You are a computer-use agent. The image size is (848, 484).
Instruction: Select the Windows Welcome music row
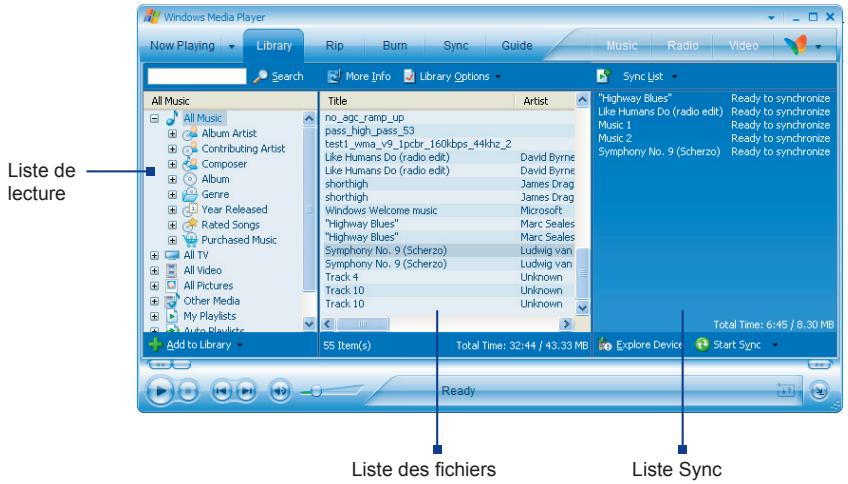[x=449, y=210]
